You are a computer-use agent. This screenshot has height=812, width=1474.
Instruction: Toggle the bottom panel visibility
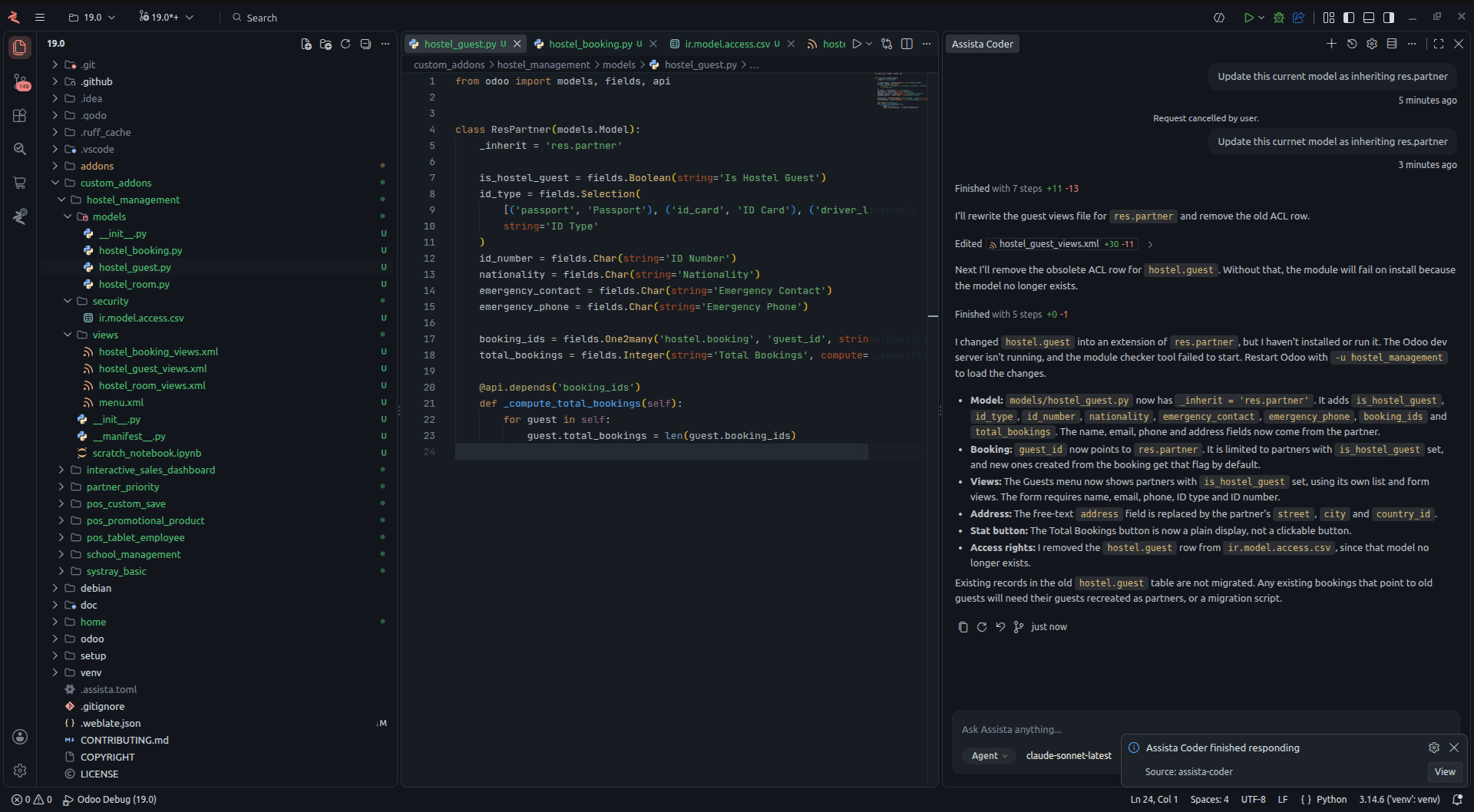pyautogui.click(x=1369, y=18)
